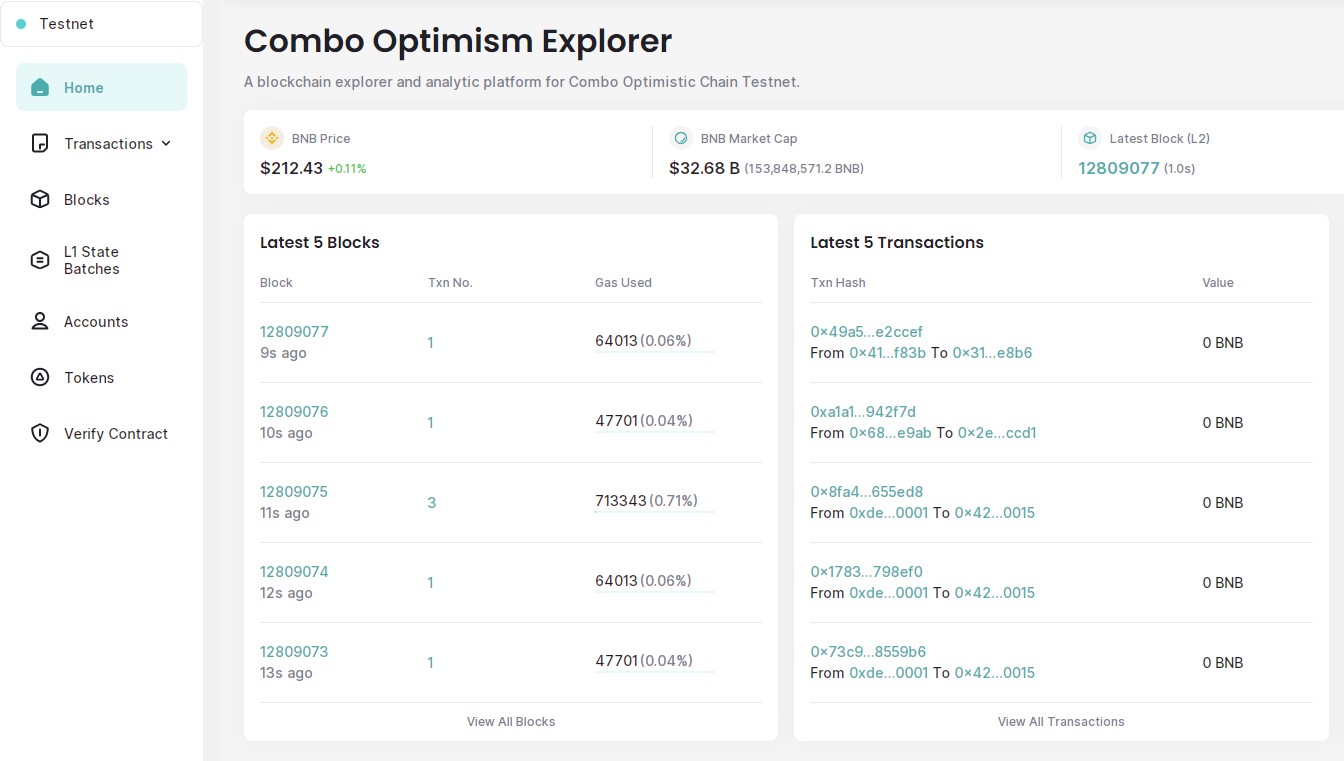Open the Transactions menu label

tap(108, 144)
